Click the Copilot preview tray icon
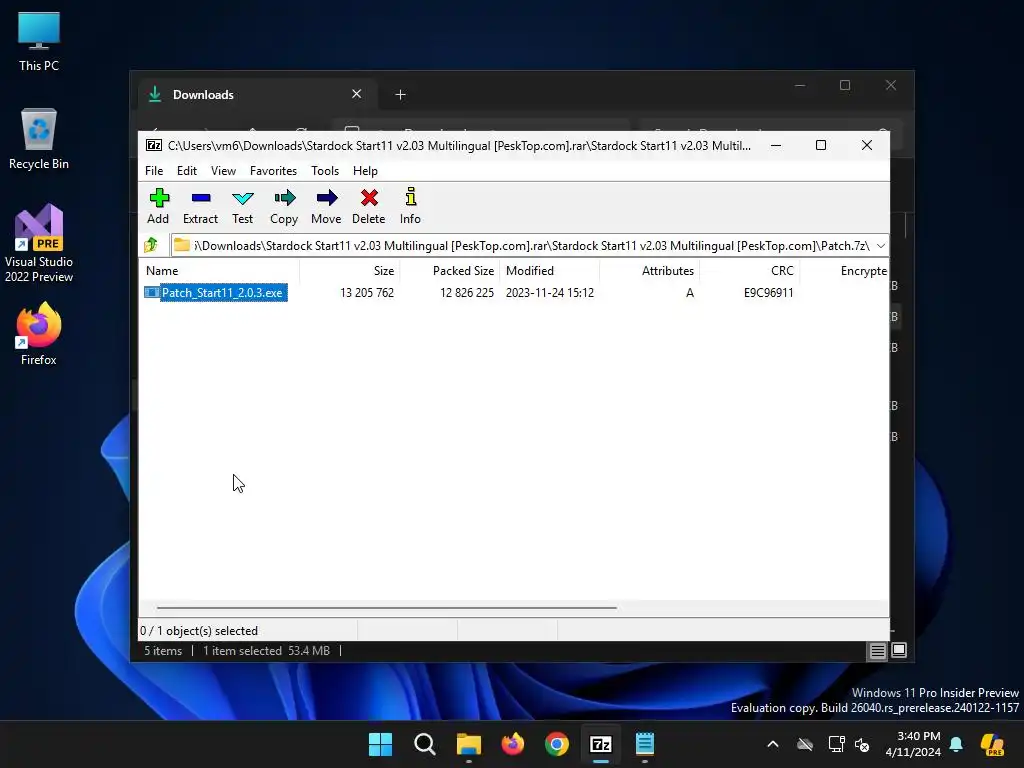Image resolution: width=1024 pixels, height=768 pixels. coord(993,744)
